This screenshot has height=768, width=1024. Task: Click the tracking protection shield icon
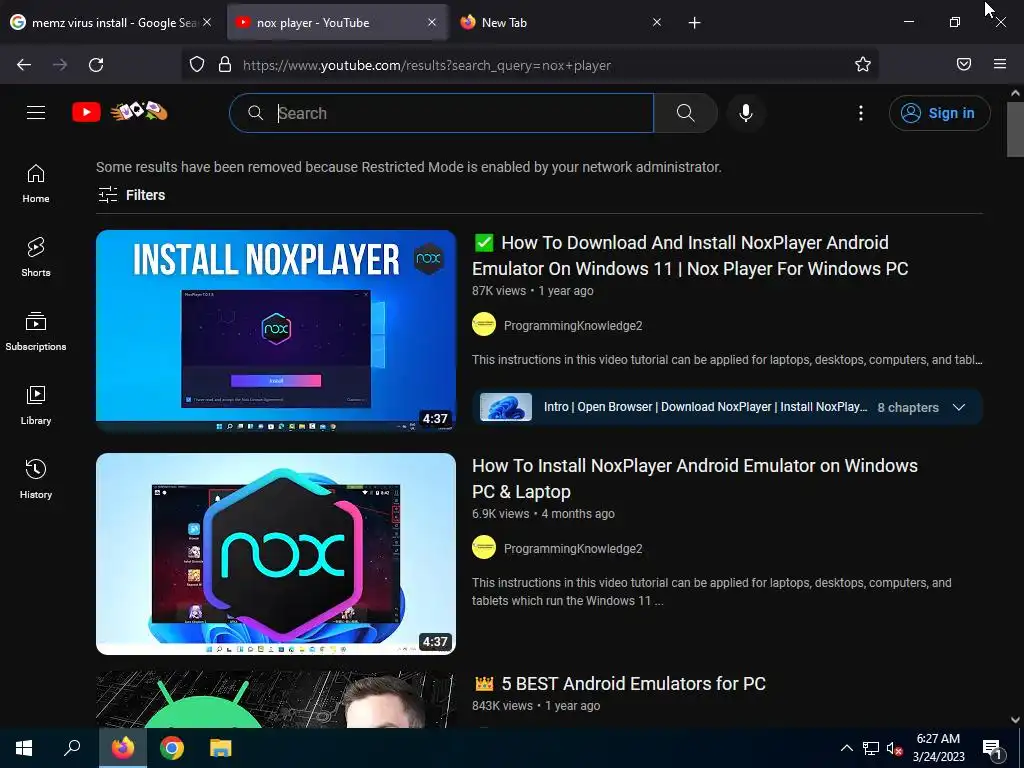click(x=197, y=65)
